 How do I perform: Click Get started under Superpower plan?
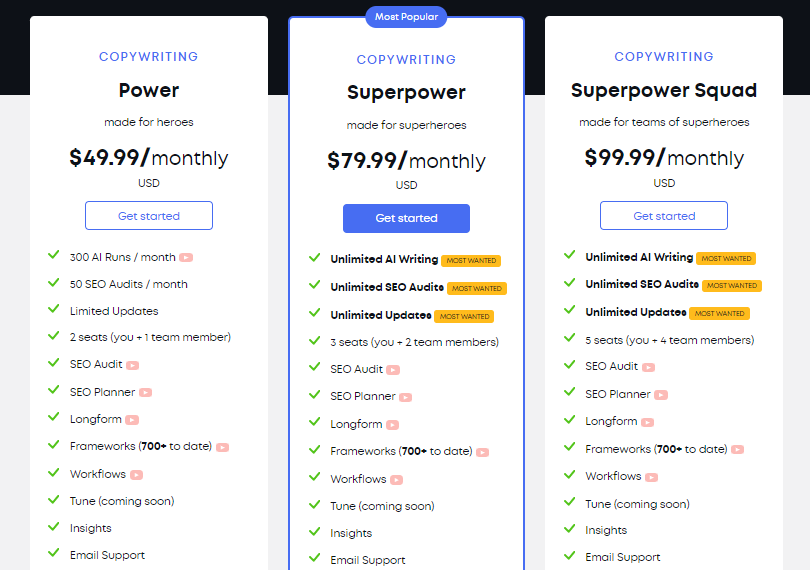tap(407, 218)
